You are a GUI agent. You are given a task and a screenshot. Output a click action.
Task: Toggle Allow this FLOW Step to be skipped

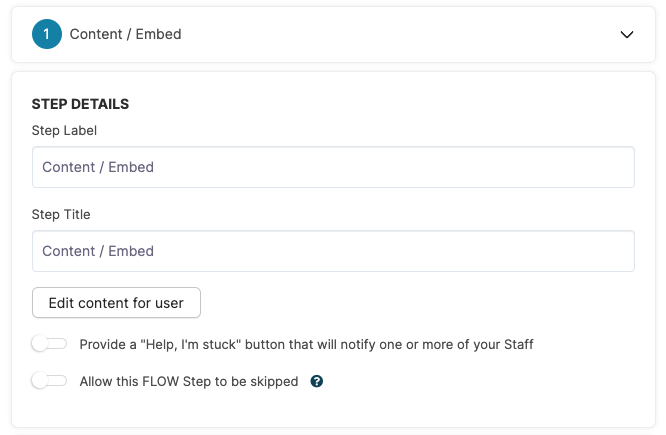[49, 381]
